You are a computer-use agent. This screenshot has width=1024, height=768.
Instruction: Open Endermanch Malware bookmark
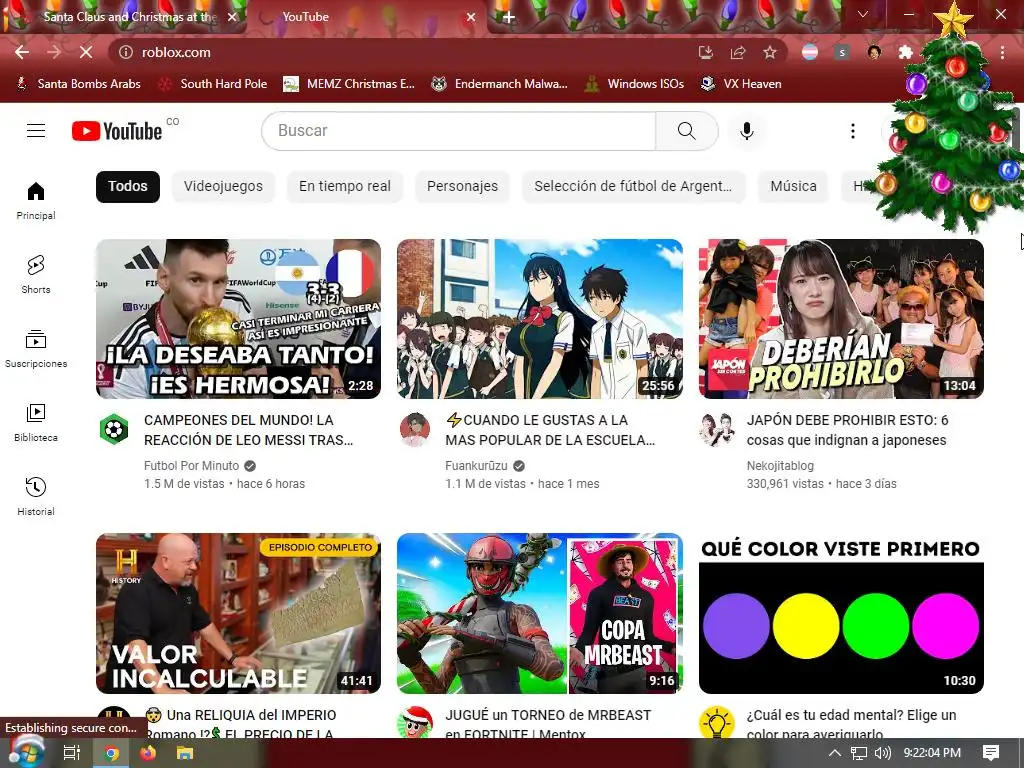500,84
